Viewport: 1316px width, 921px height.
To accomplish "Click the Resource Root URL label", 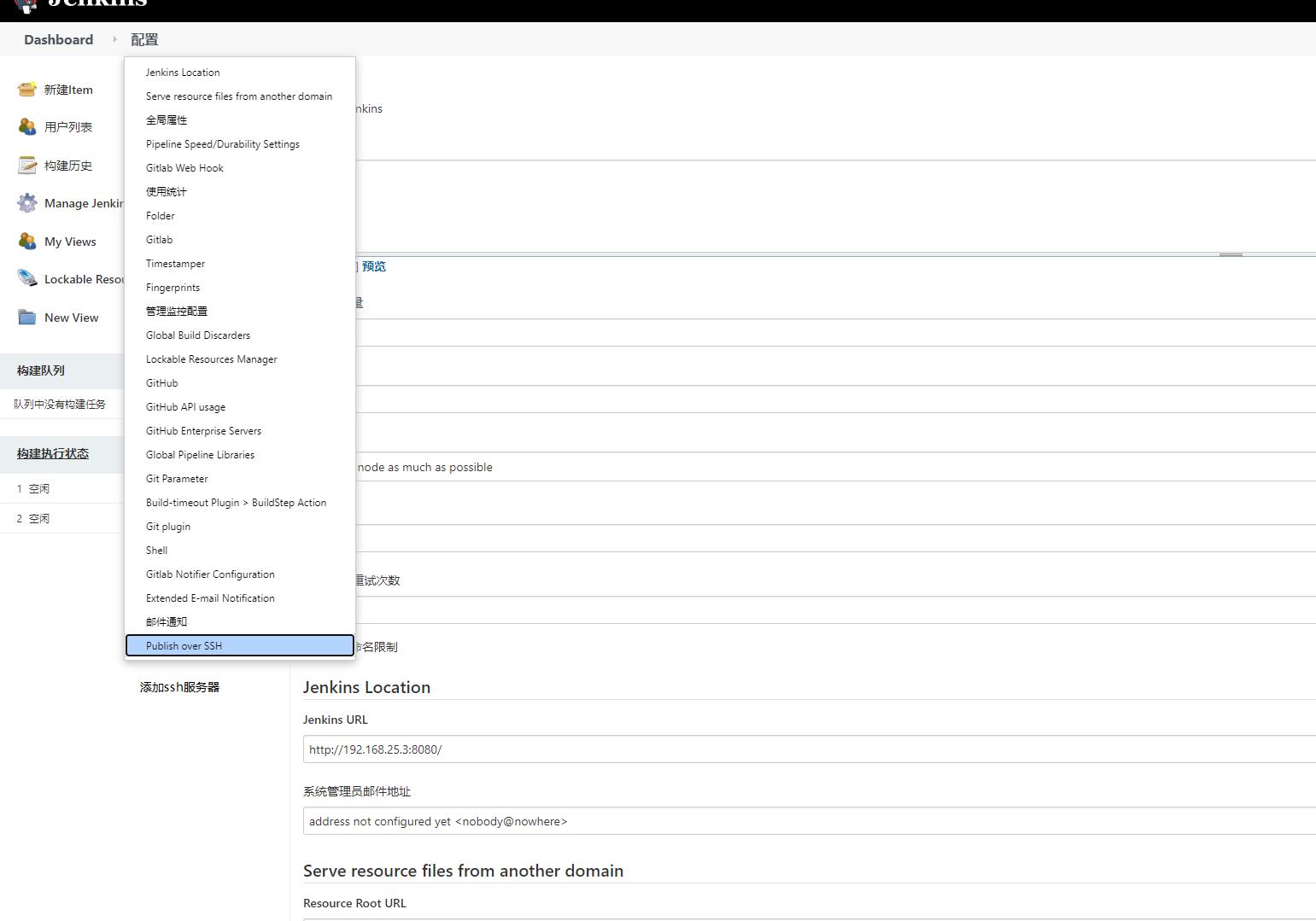I will 354,903.
